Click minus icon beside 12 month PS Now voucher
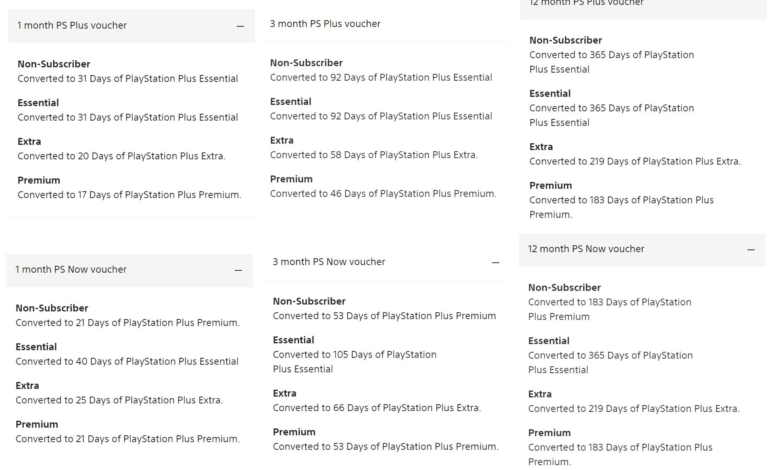The height and width of the screenshot is (470, 770). (x=751, y=249)
